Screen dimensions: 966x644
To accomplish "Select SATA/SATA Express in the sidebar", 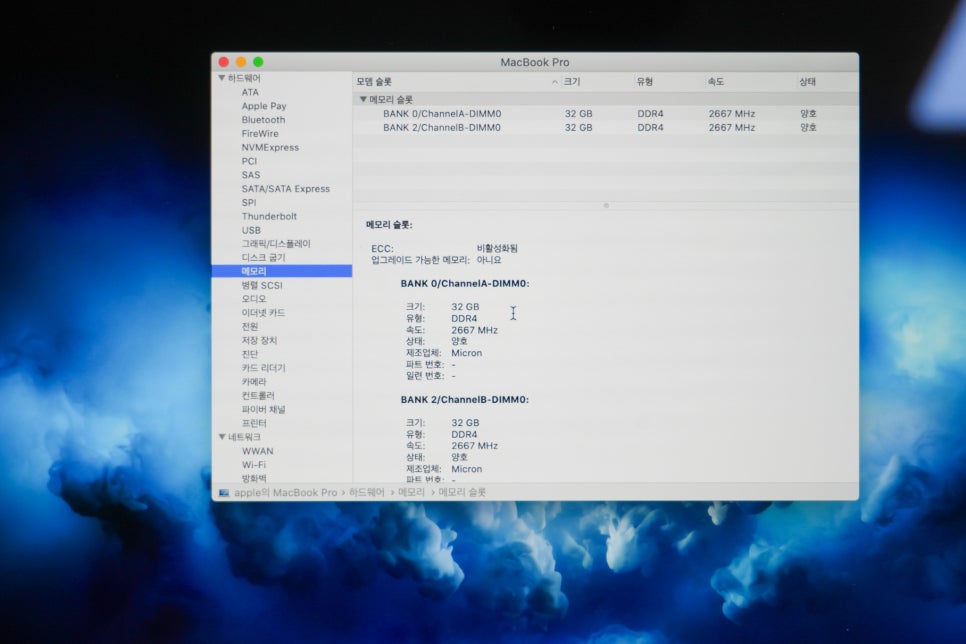I will click(x=285, y=189).
